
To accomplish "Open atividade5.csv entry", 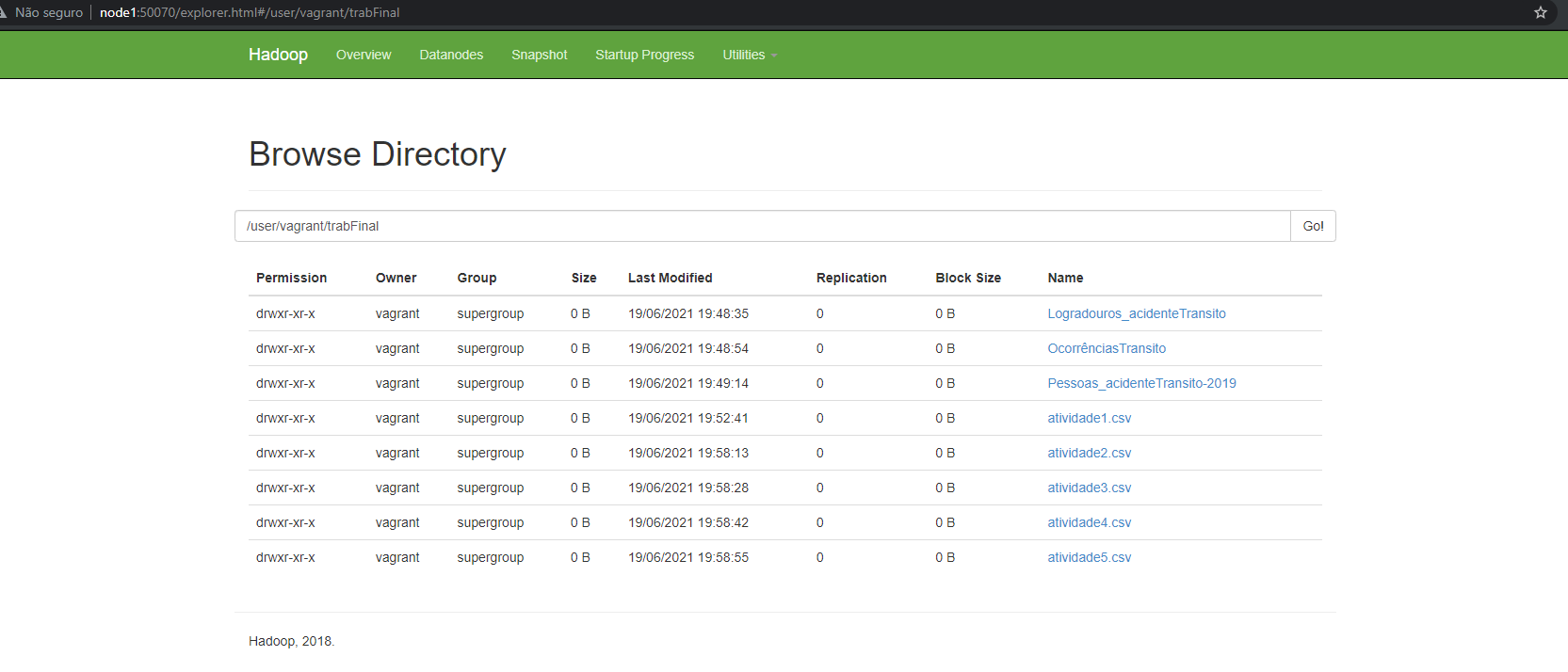I will tap(1089, 557).
